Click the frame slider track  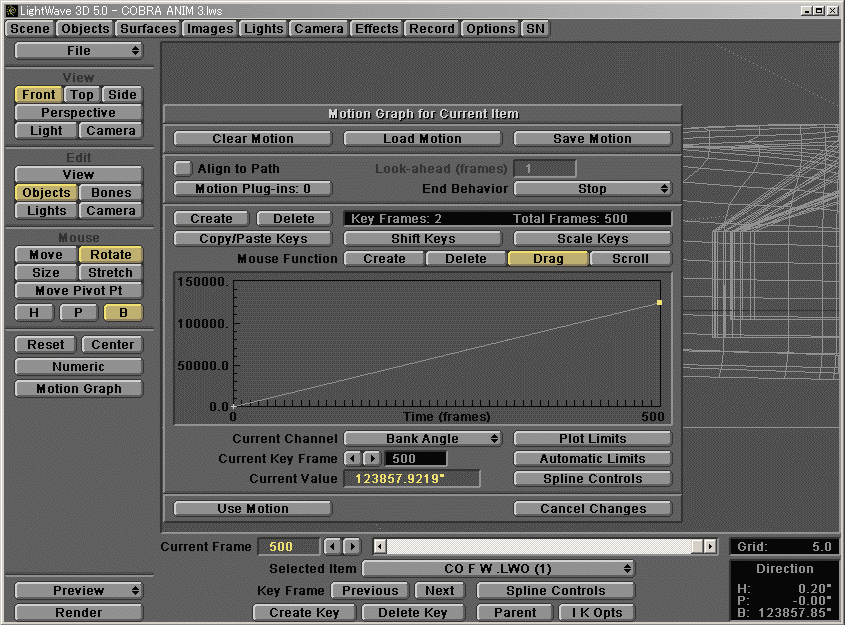coord(540,547)
